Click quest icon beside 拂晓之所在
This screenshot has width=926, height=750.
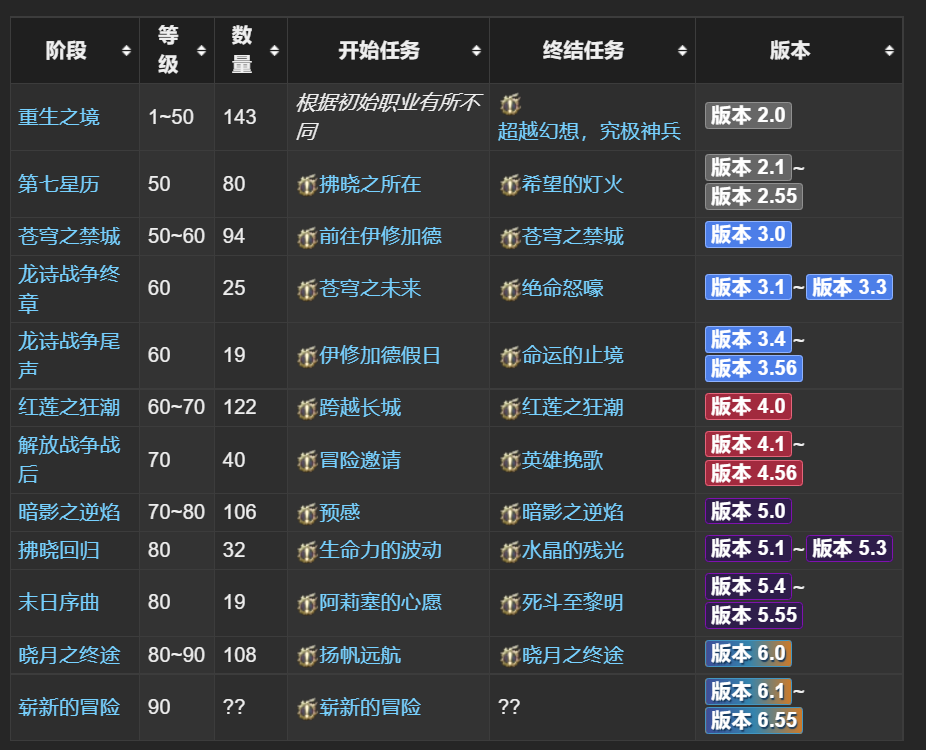pyautogui.click(x=307, y=185)
